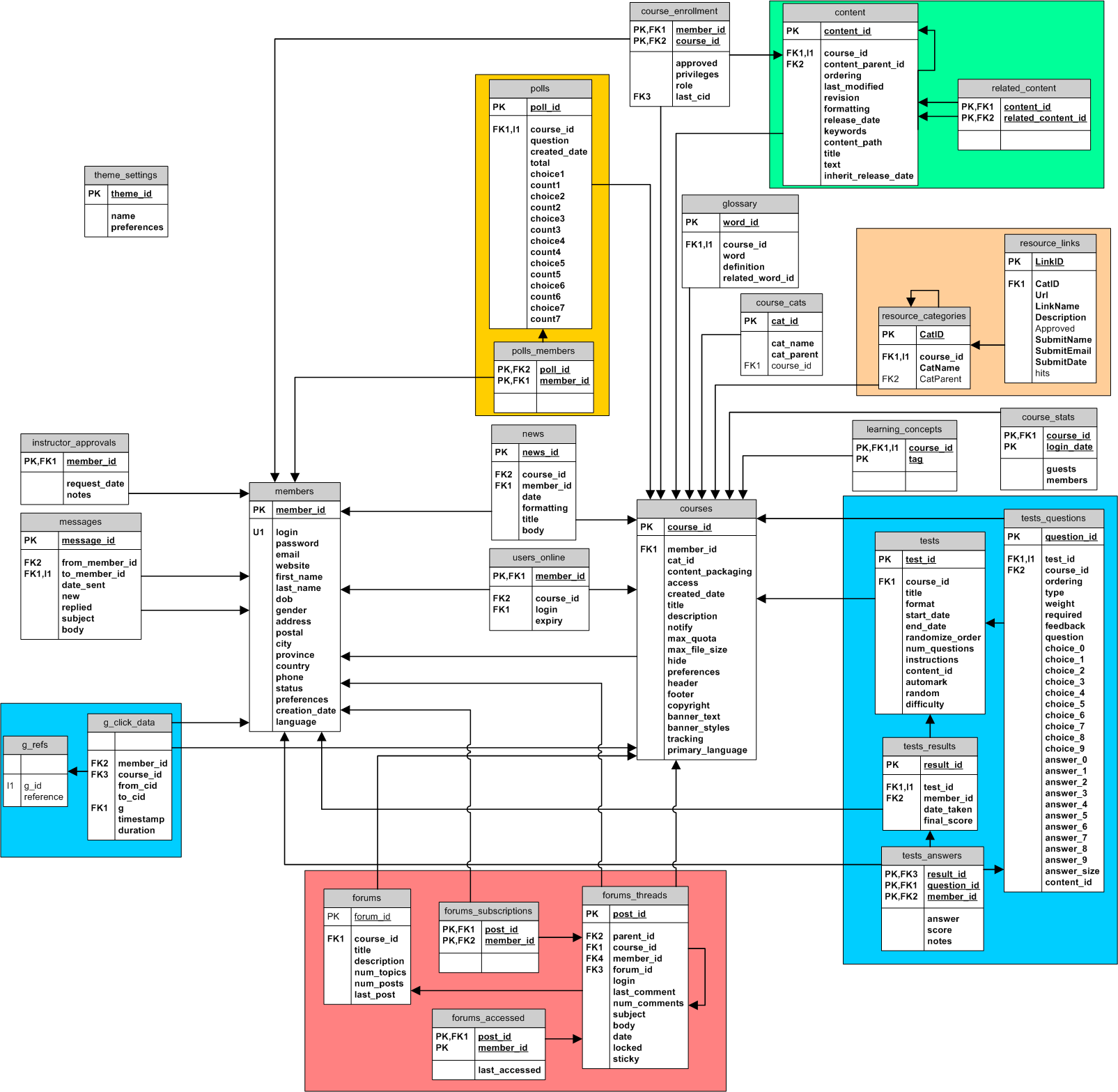Click the course_cats table header
Screen dimensions: 1118x1092
(781, 303)
